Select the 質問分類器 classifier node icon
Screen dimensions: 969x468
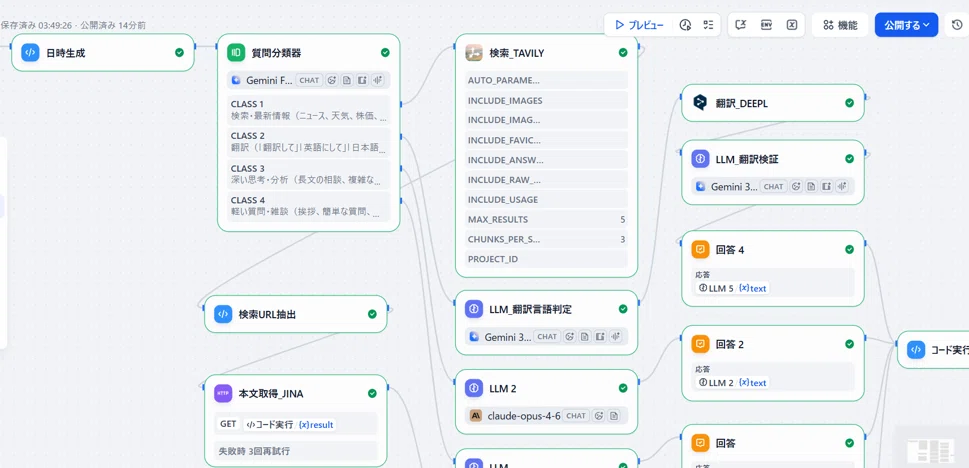[236, 53]
